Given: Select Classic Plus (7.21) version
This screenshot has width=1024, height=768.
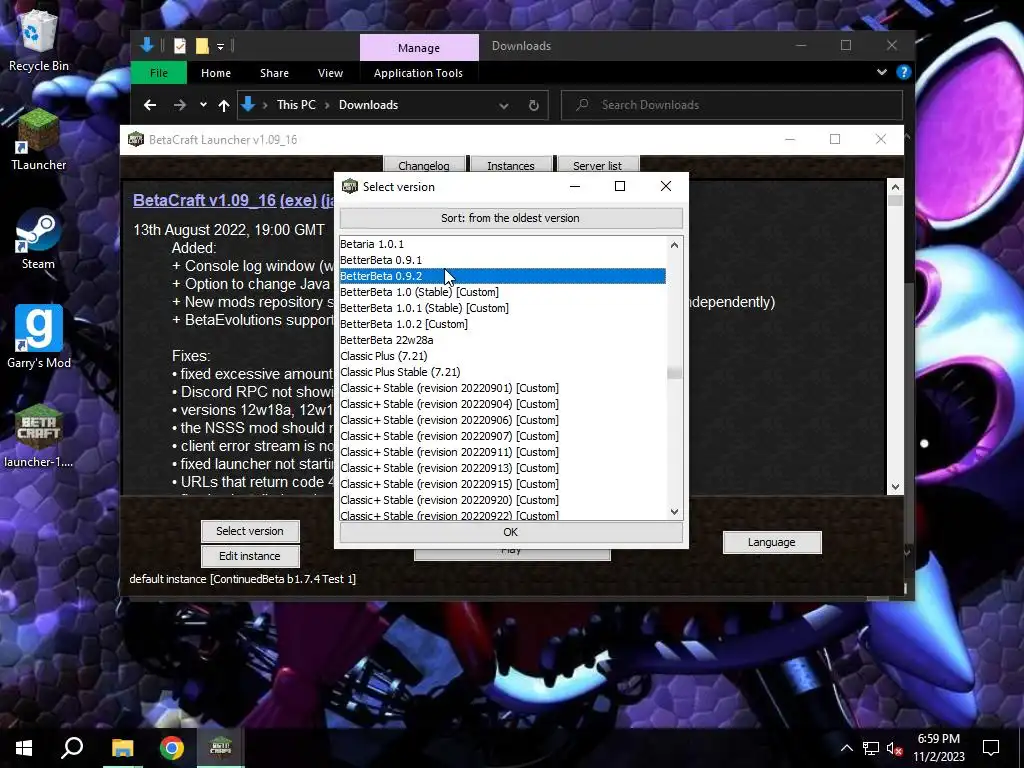Looking at the screenshot, I should point(503,356).
